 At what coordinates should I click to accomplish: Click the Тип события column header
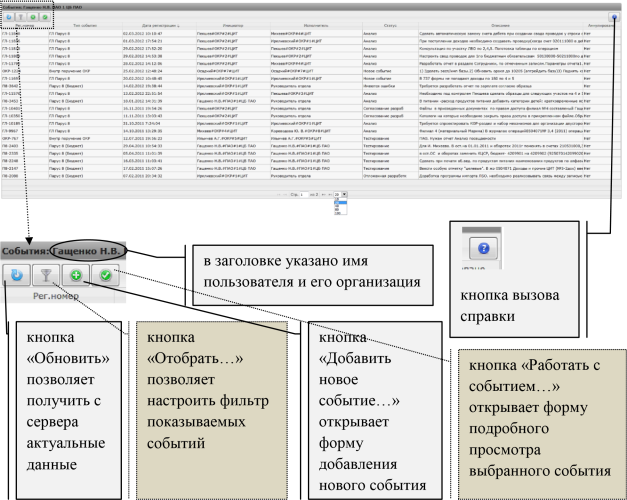pyautogui.click(x=85, y=26)
